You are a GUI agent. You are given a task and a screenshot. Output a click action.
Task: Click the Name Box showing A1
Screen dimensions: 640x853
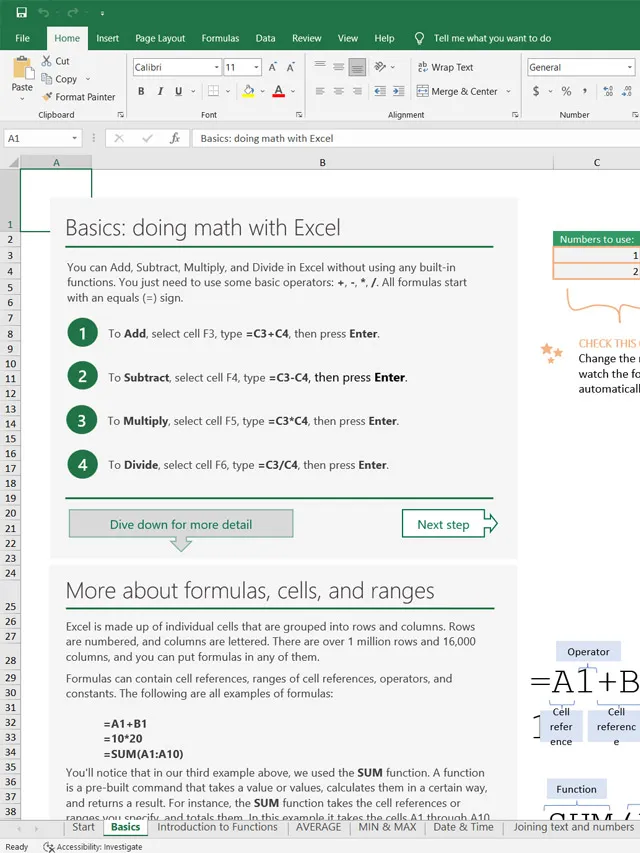tap(40, 138)
